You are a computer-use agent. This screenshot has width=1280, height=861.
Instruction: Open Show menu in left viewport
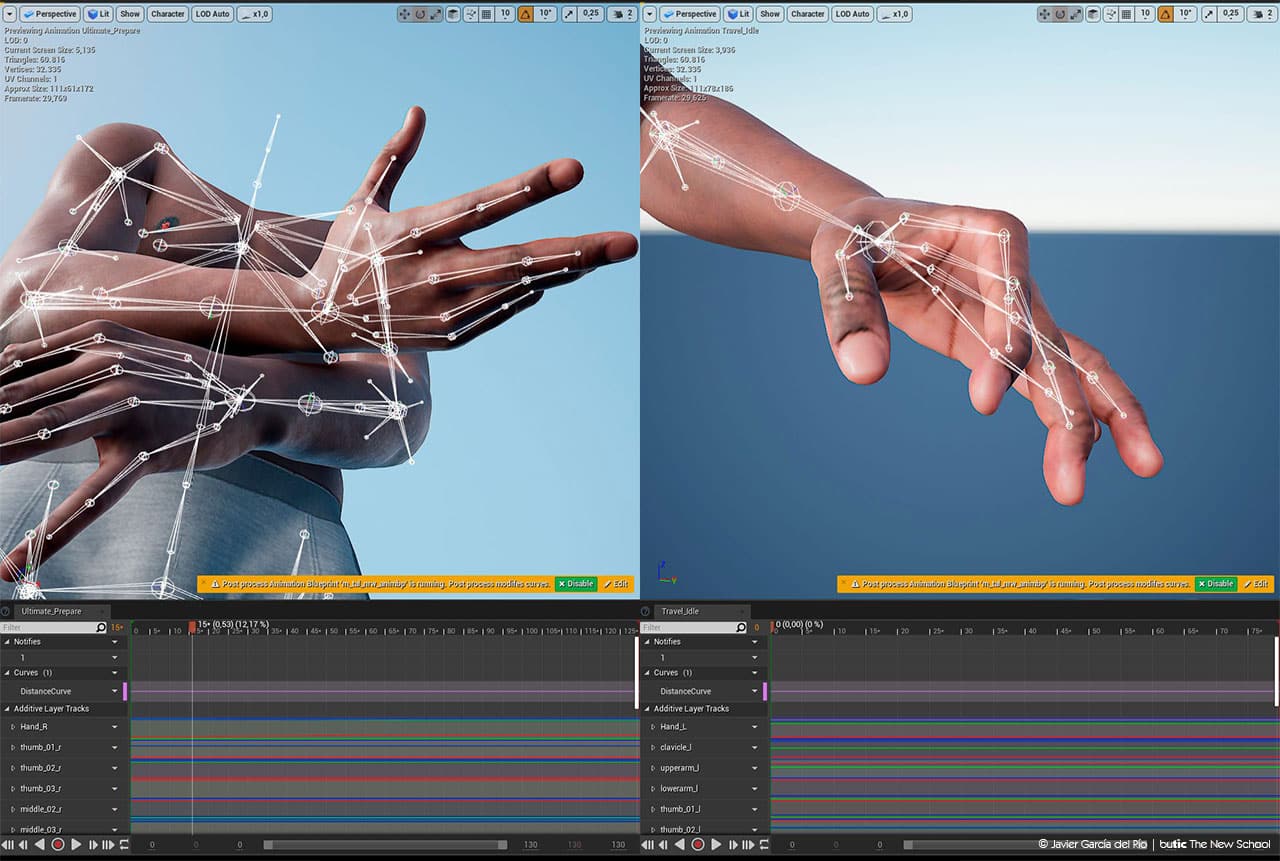(130, 14)
